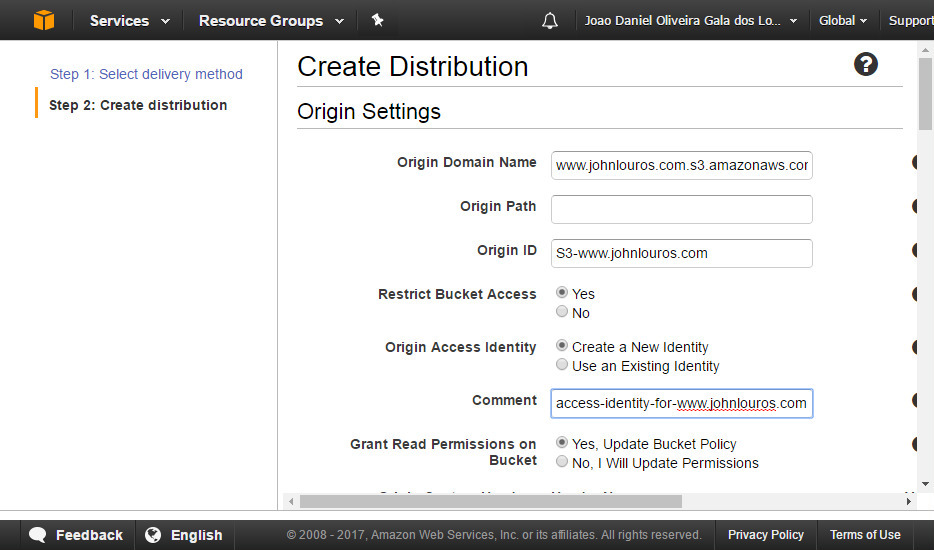Show info icon for Restrict Bucket Access
934x550 pixels.
coord(914,294)
